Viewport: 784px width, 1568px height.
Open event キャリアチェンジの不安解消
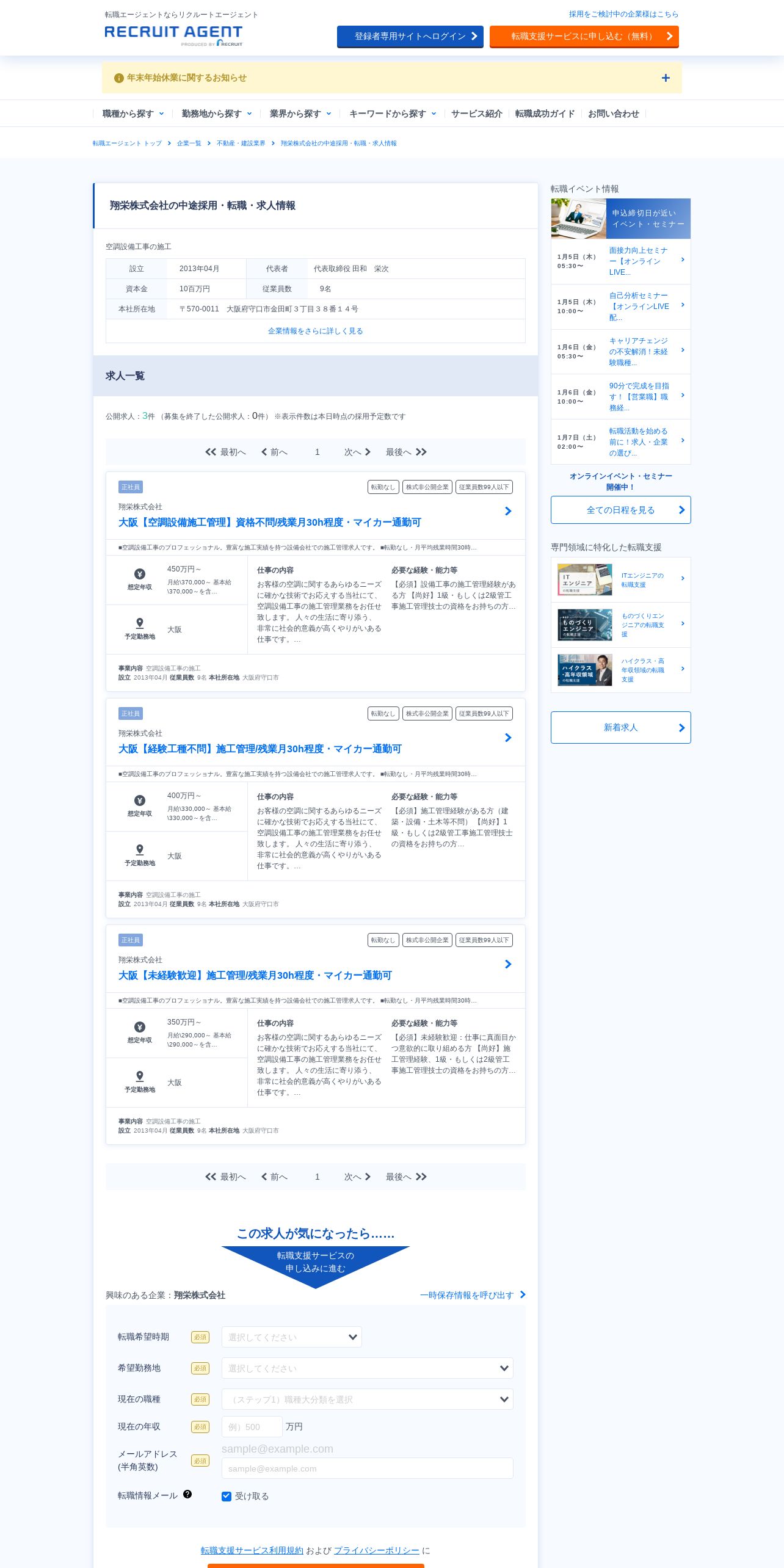coord(621,352)
